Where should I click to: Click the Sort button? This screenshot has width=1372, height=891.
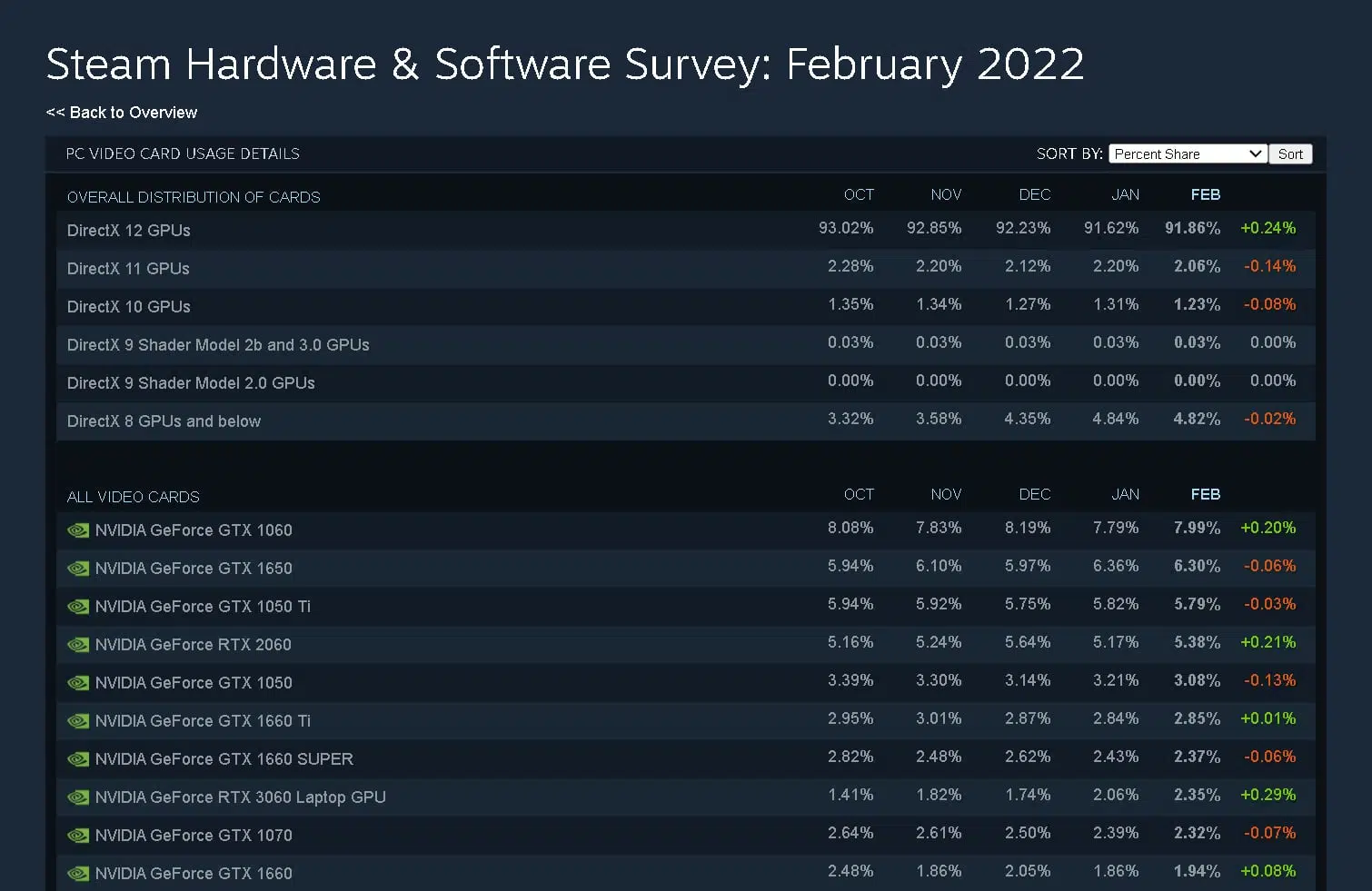click(x=1290, y=153)
